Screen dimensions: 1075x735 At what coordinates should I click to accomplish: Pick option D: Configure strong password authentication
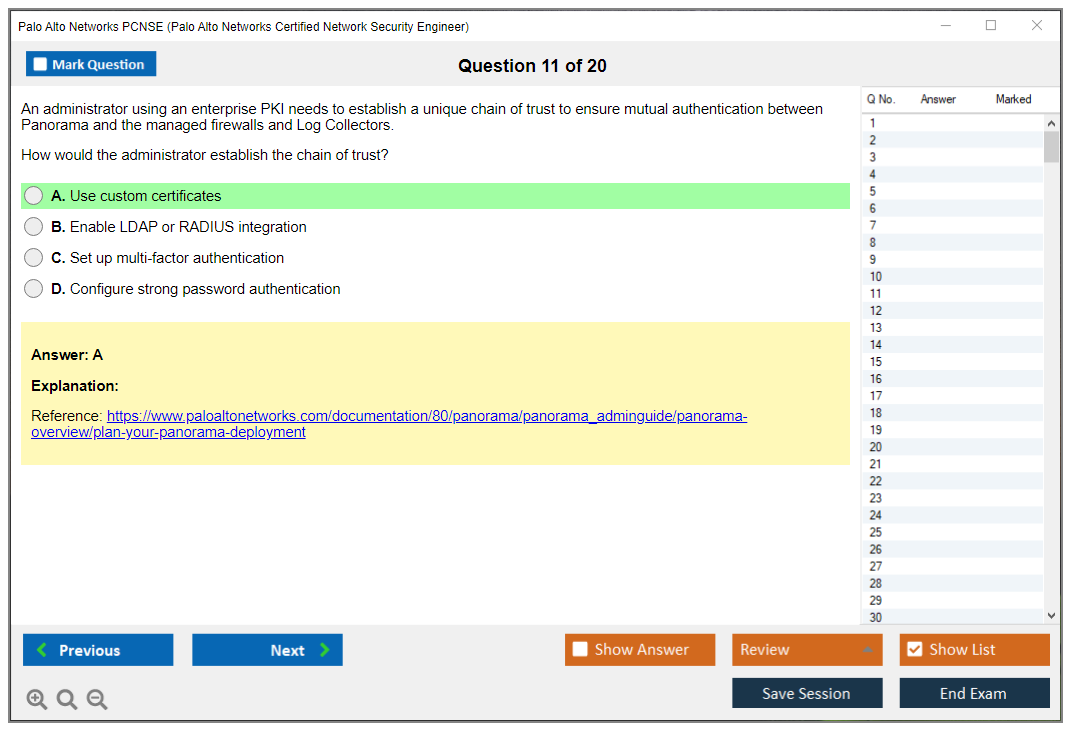(x=34, y=289)
